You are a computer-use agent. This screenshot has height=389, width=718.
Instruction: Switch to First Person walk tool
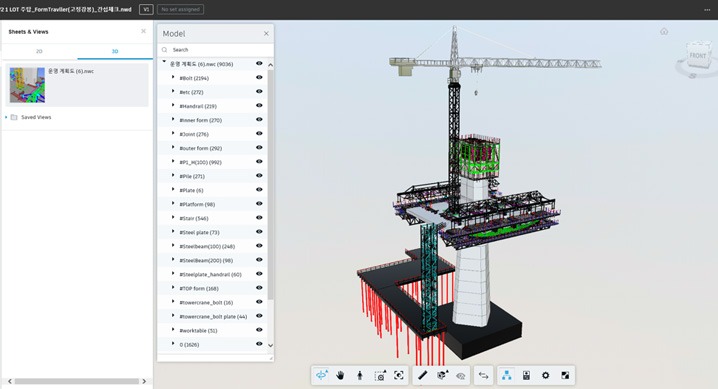(x=360, y=375)
